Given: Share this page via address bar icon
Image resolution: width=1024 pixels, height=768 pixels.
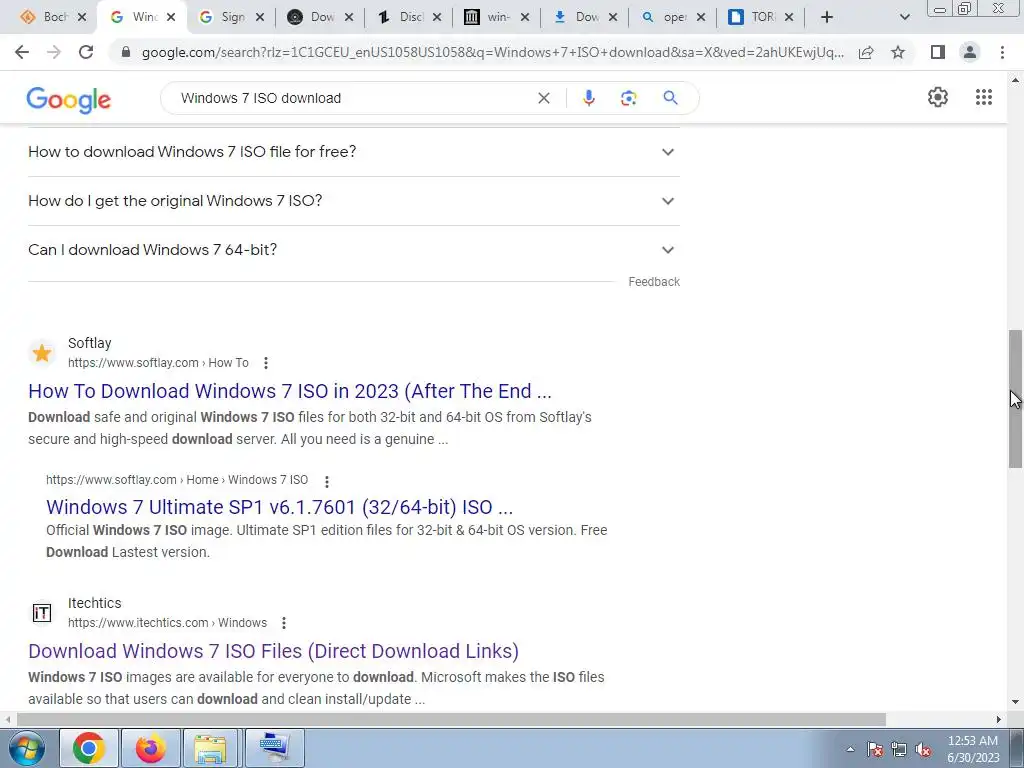Looking at the screenshot, I should click(866, 52).
